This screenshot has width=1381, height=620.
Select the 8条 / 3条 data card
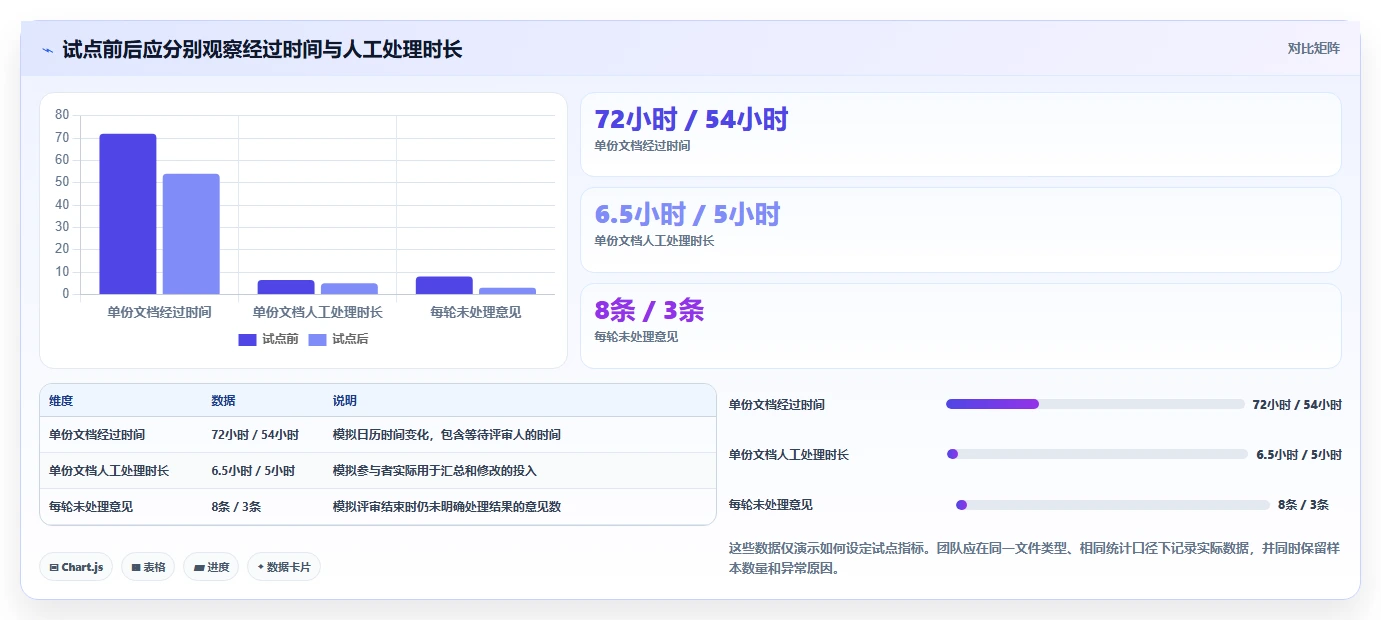[x=960, y=326]
